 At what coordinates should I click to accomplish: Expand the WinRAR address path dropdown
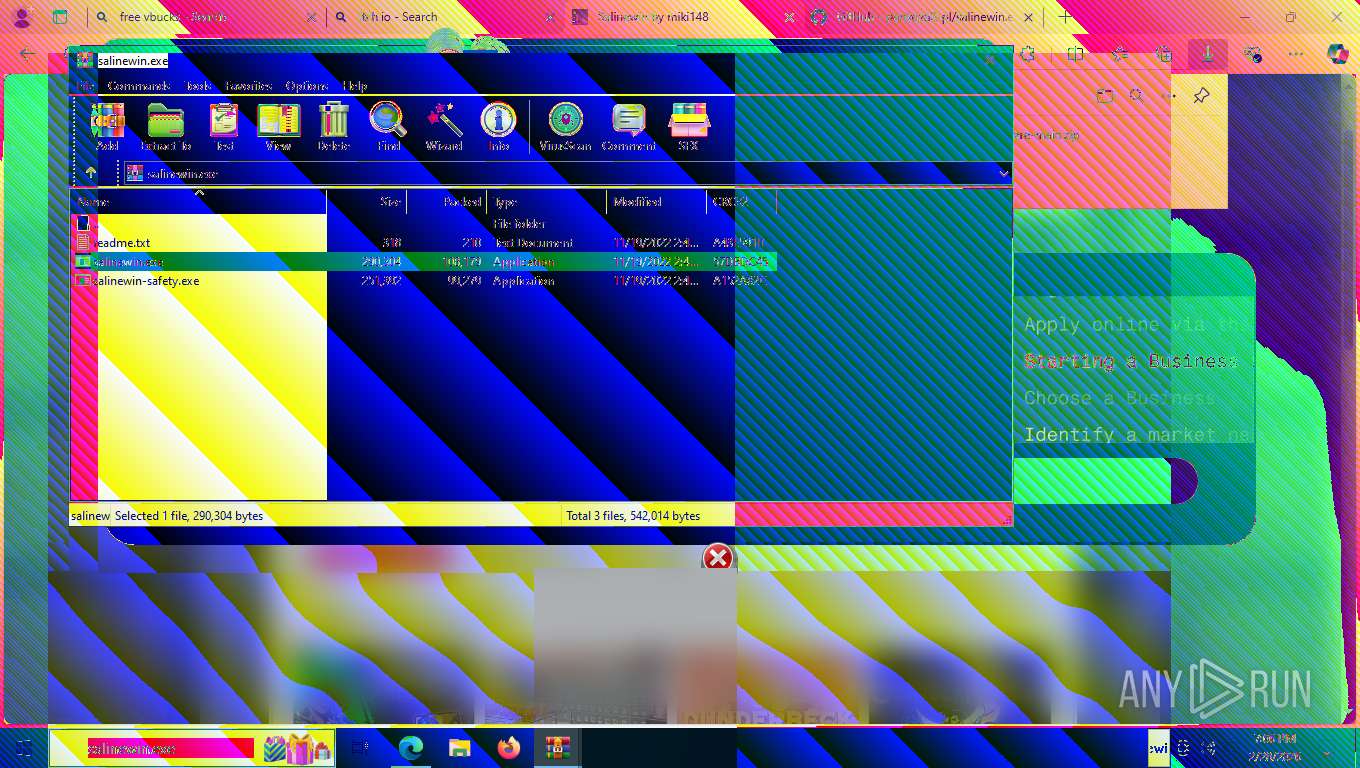[x=1003, y=174]
